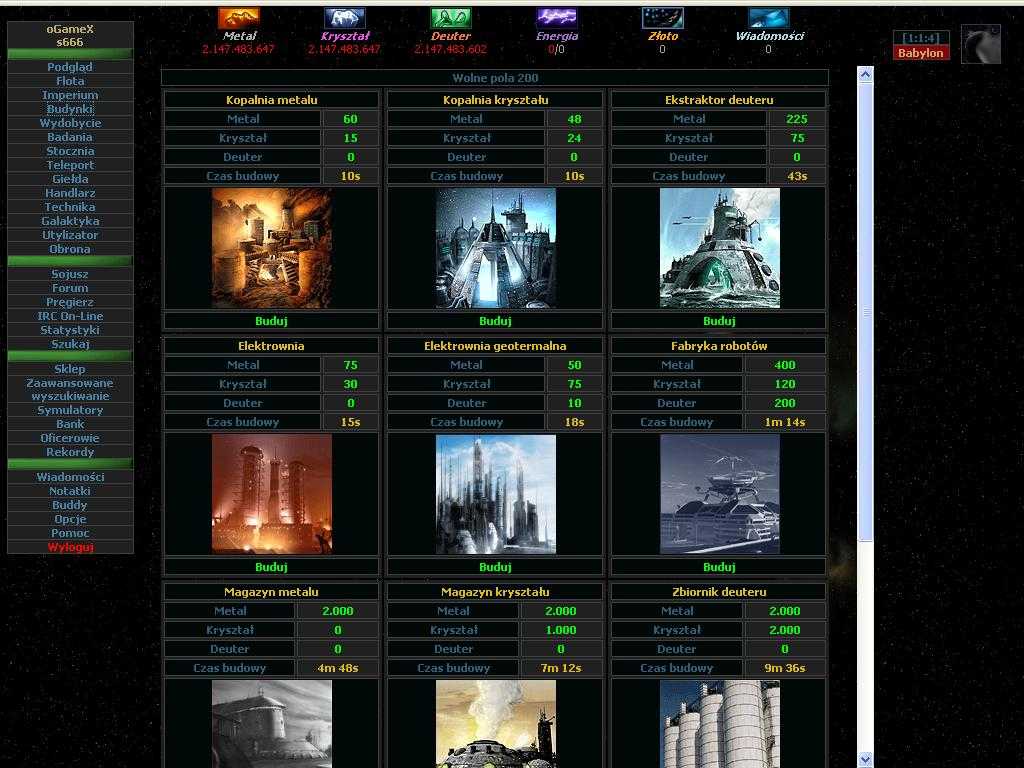Click the planet avatar image
Screen dimensions: 1024x768
[x=980, y=44]
